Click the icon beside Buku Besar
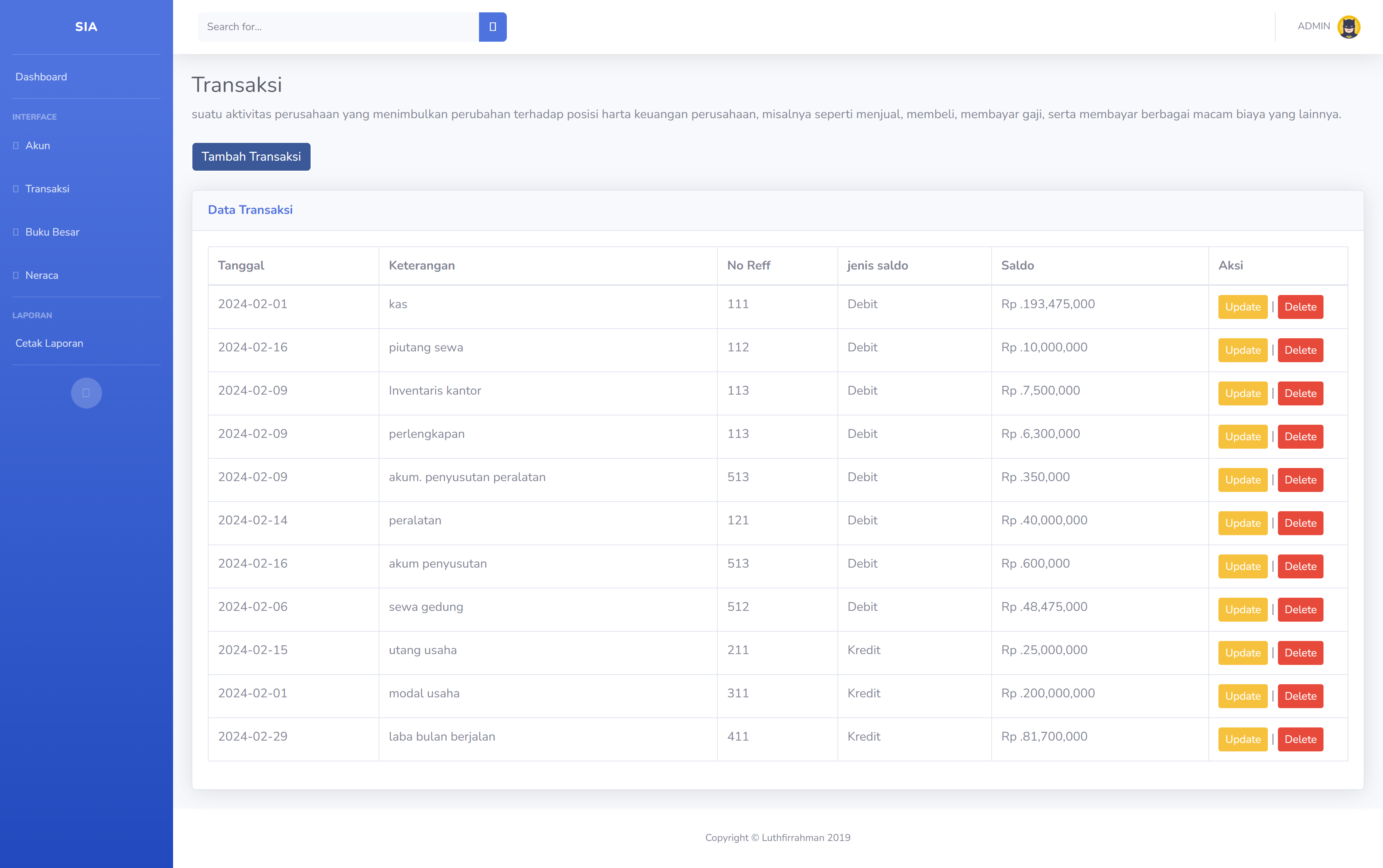This screenshot has width=1383, height=868. point(16,232)
